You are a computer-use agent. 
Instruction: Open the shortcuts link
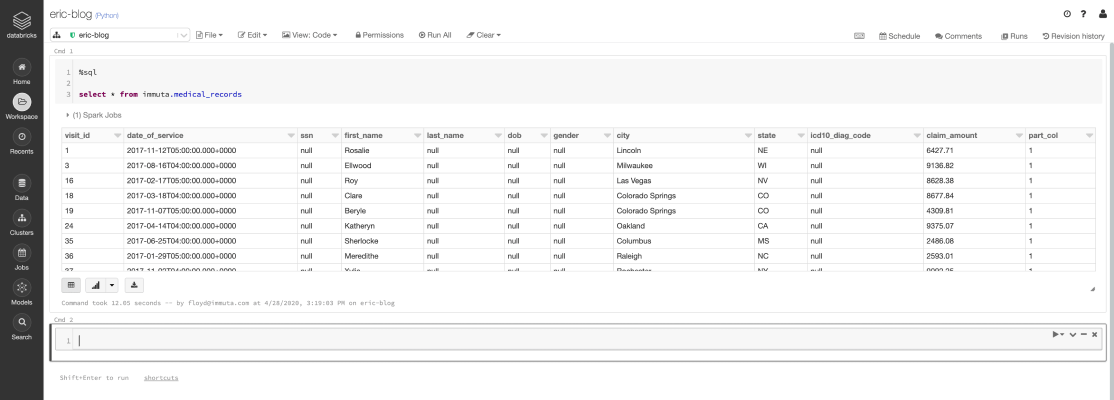pos(160,378)
